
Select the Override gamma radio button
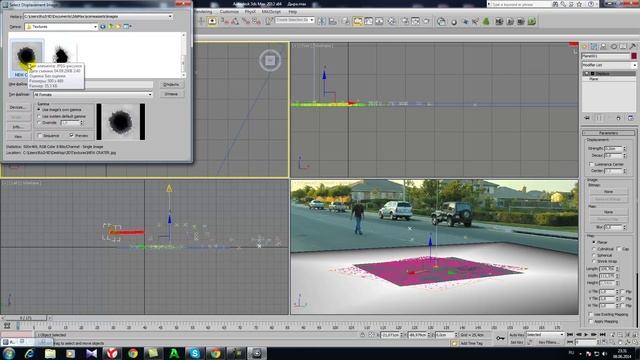click(x=39, y=122)
